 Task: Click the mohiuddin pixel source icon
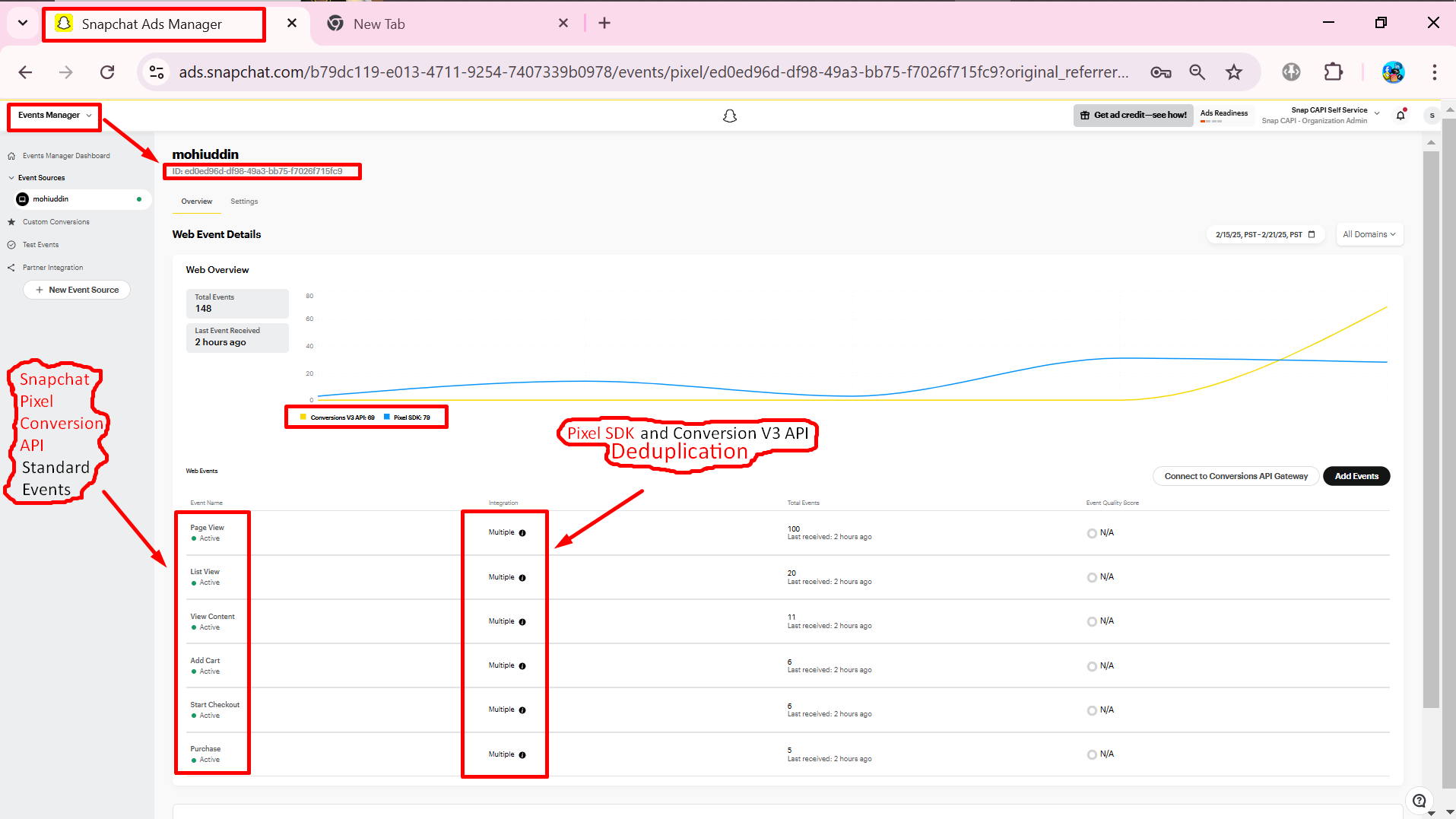23,199
